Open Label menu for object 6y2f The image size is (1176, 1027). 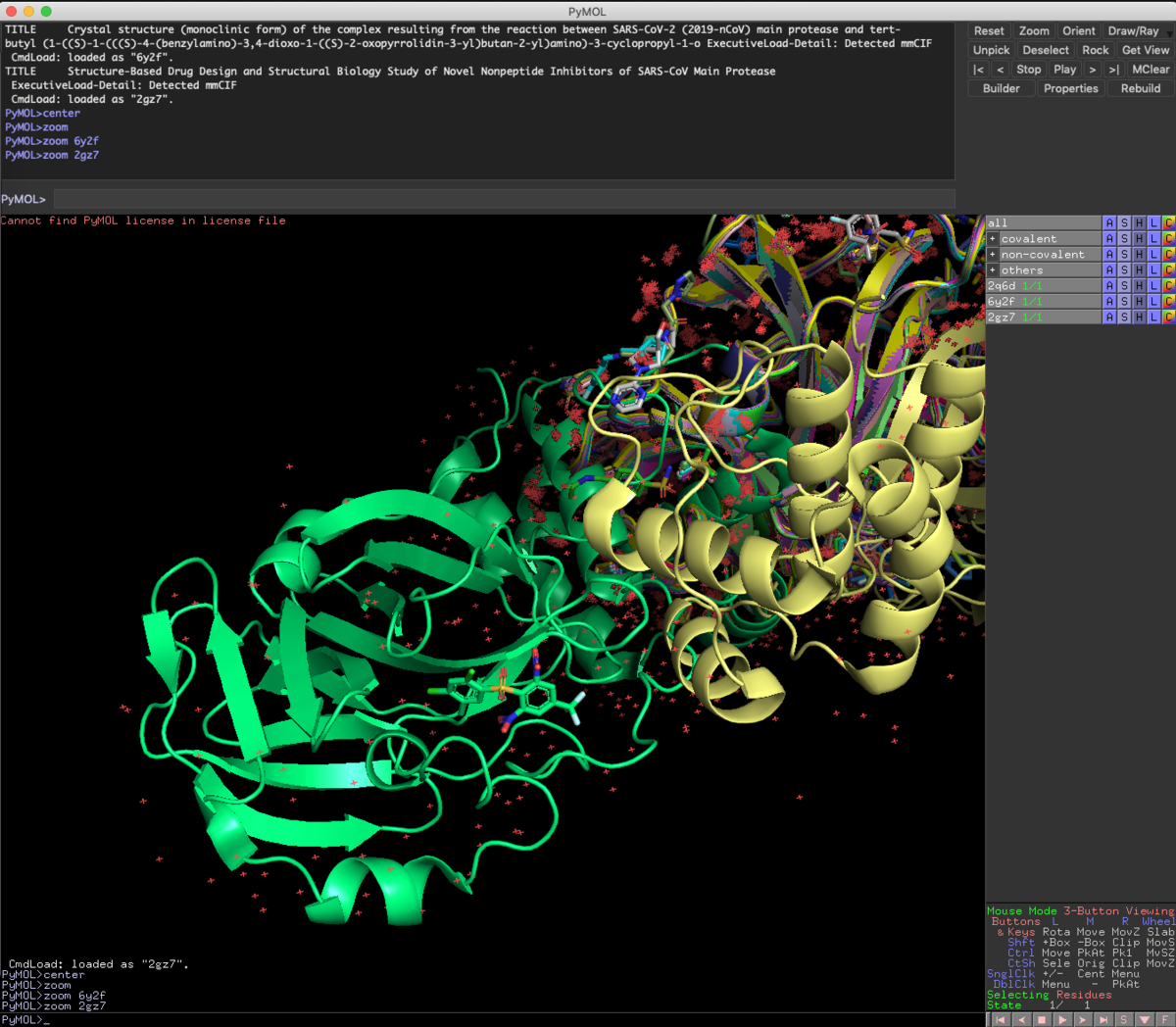click(x=1153, y=302)
